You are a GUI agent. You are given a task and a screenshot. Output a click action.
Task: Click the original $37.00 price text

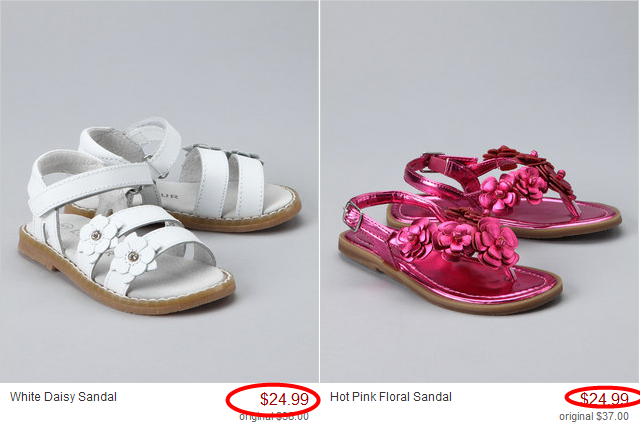point(594,416)
